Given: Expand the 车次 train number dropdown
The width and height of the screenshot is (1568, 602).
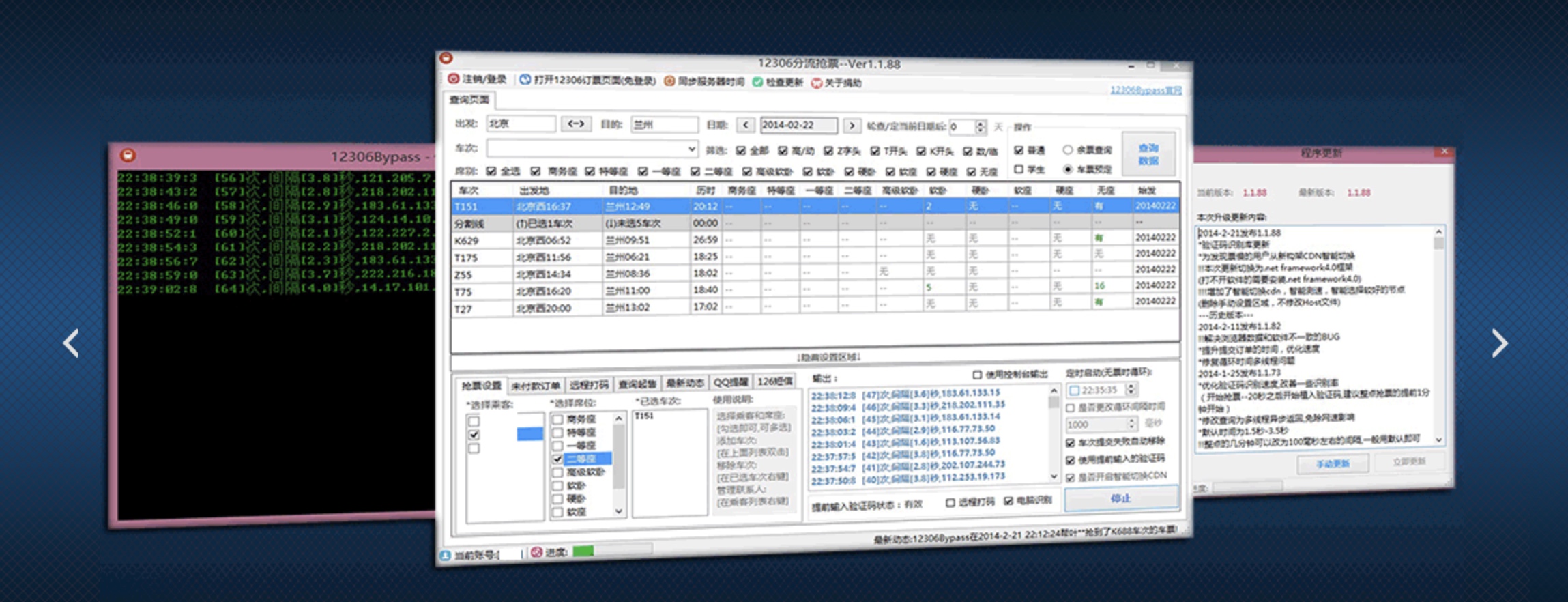Looking at the screenshot, I should point(691,149).
